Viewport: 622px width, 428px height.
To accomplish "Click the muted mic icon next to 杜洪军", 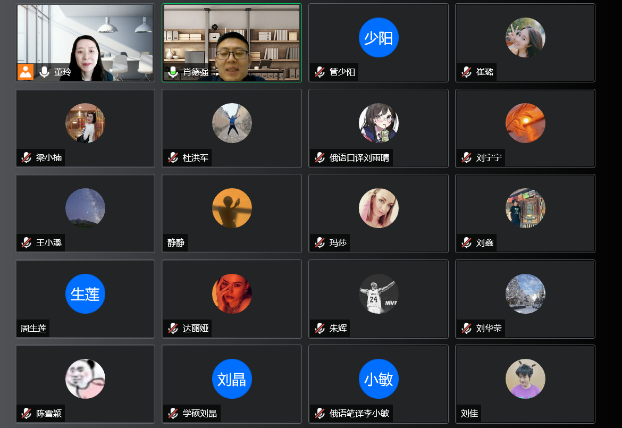I will coord(173,158).
